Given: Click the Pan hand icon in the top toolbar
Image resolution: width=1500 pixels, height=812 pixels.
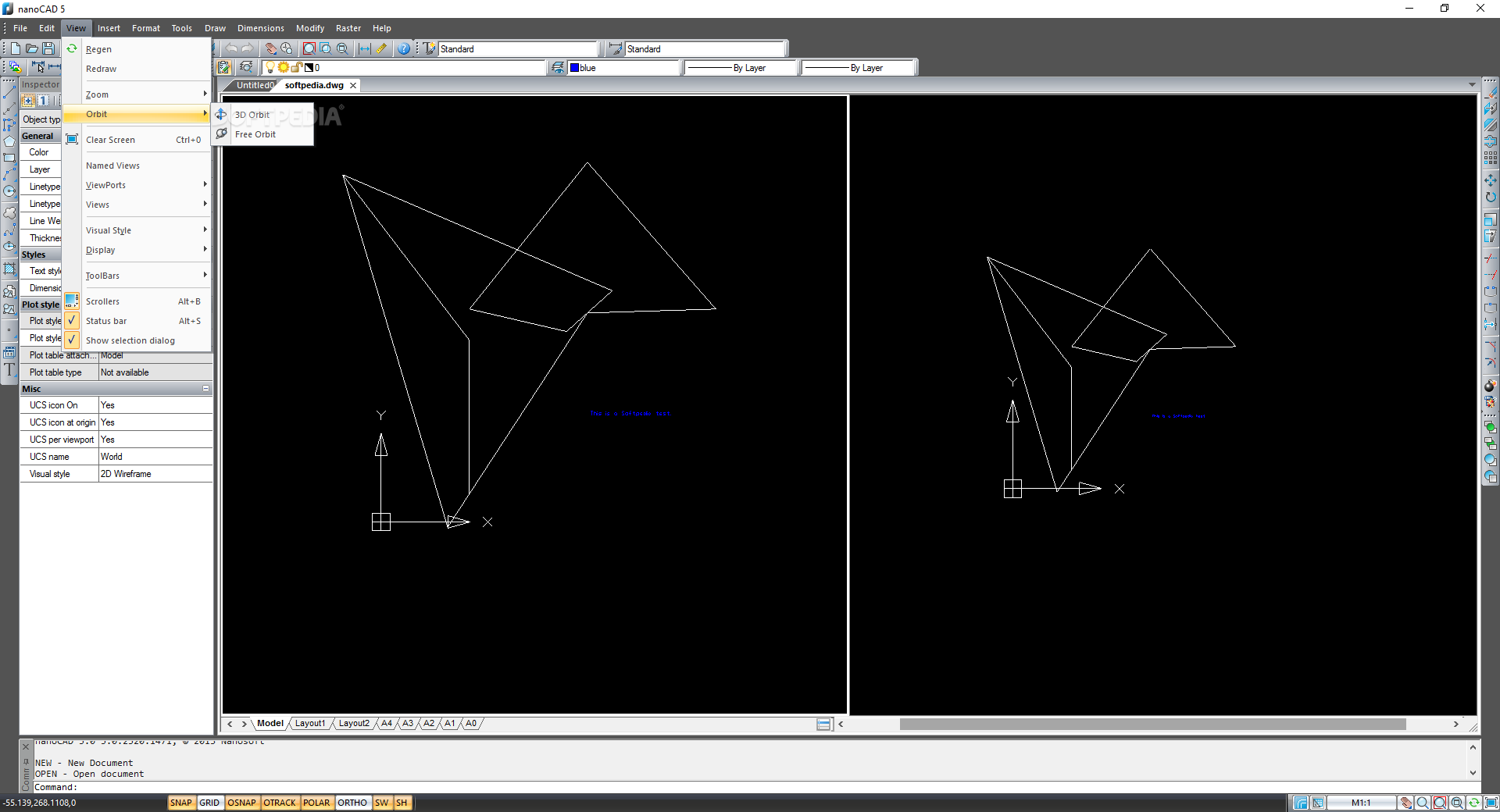Looking at the screenshot, I should coord(270,48).
